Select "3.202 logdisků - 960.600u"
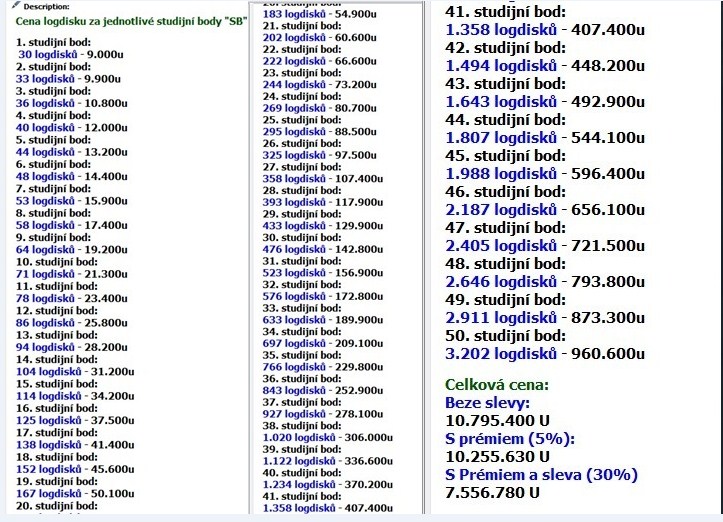 545,353
